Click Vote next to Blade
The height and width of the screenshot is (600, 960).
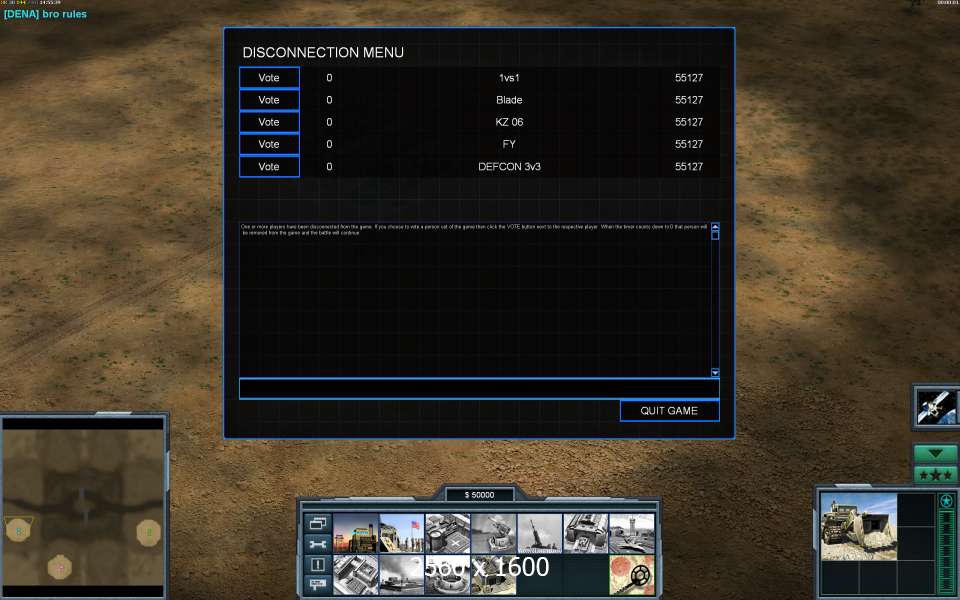269,100
